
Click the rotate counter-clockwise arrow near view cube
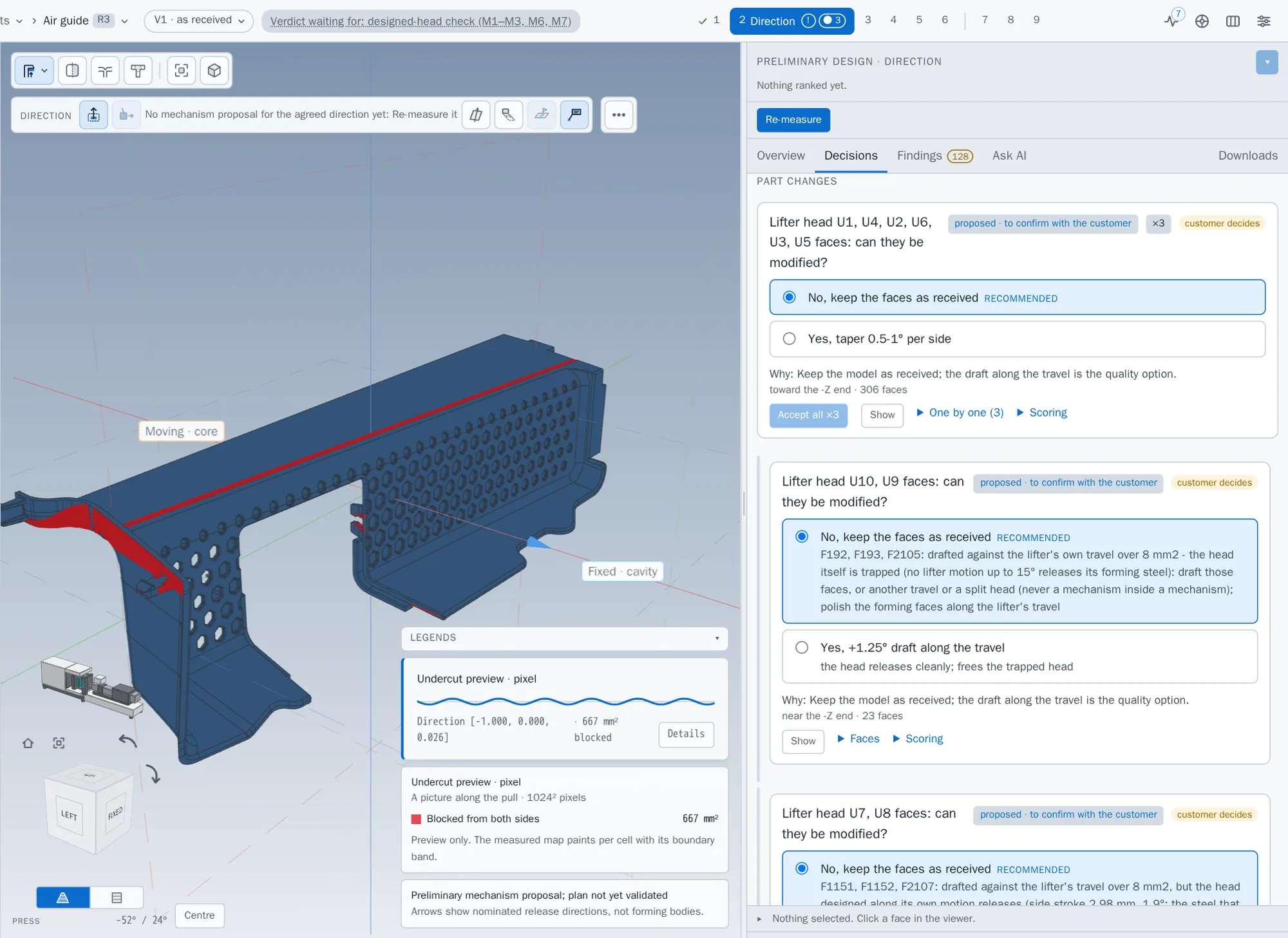128,741
